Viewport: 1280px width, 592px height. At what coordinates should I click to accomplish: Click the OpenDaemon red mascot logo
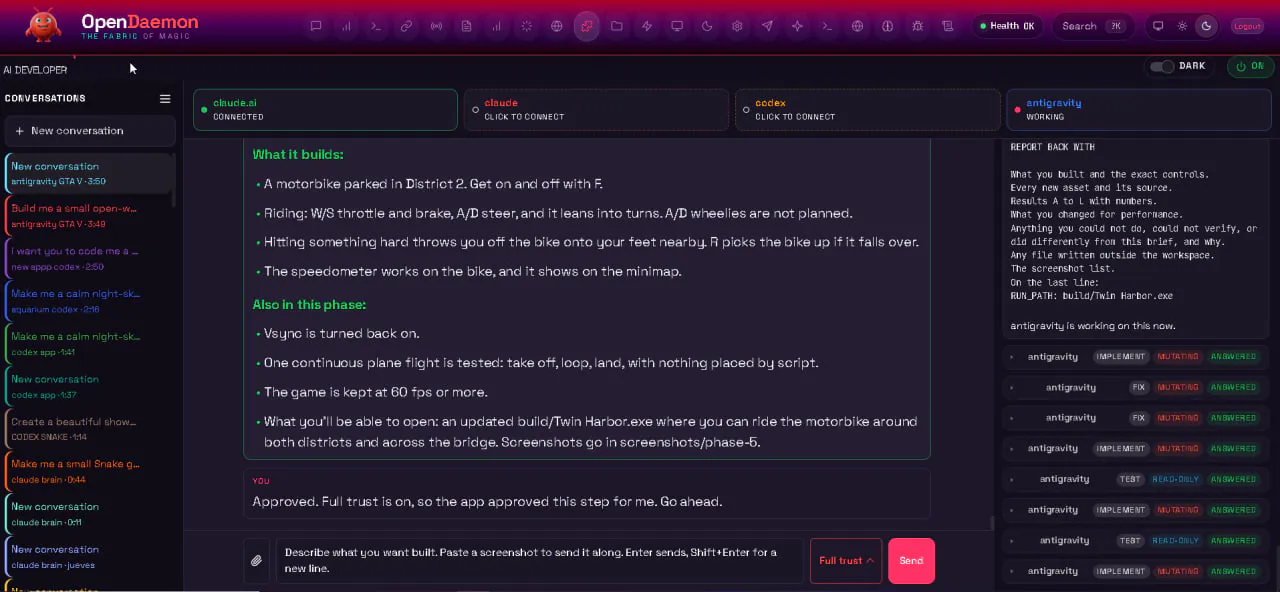[x=44, y=27]
